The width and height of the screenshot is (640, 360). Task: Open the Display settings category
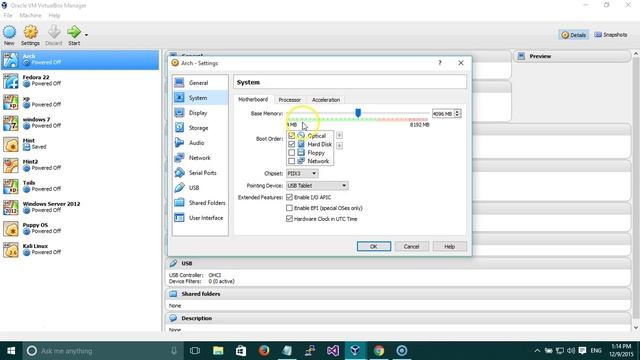[200, 113]
